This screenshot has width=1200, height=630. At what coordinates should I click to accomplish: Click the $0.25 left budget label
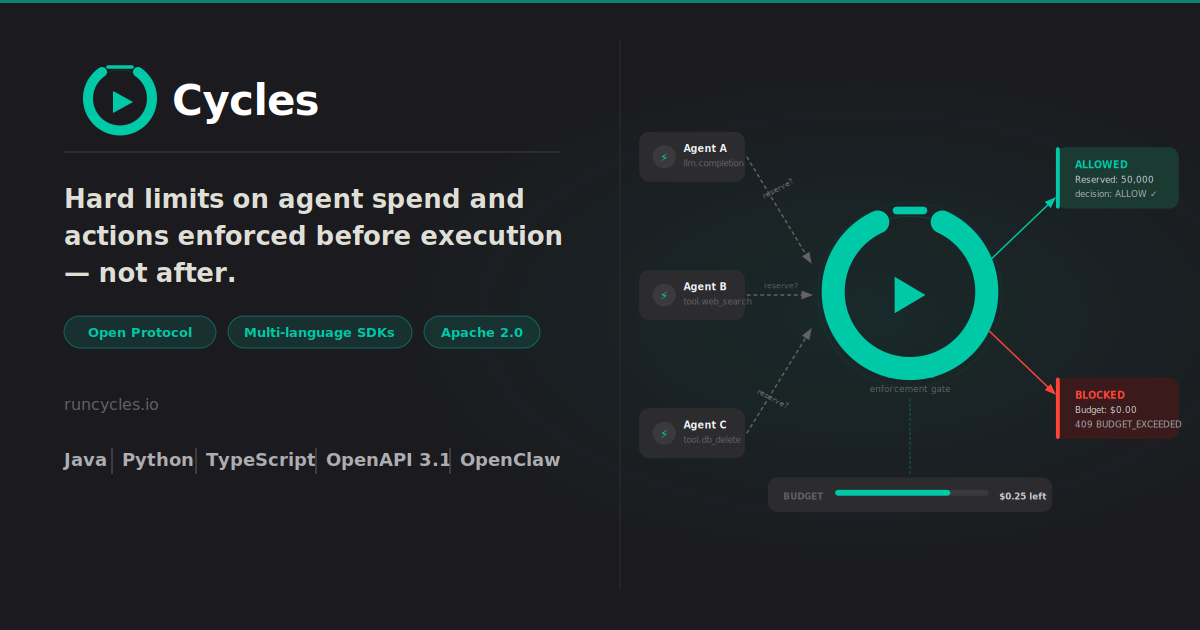click(x=1021, y=494)
